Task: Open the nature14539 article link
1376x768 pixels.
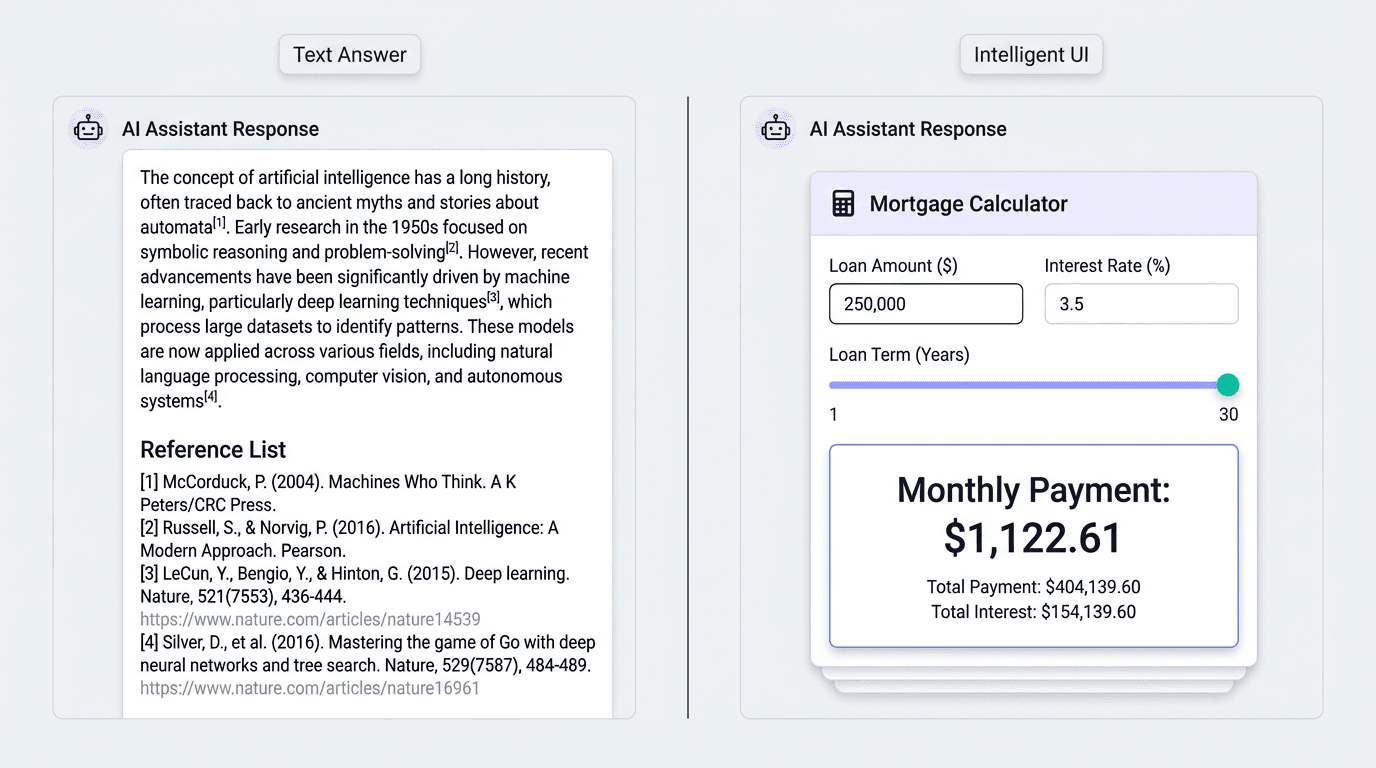Action: (310, 620)
